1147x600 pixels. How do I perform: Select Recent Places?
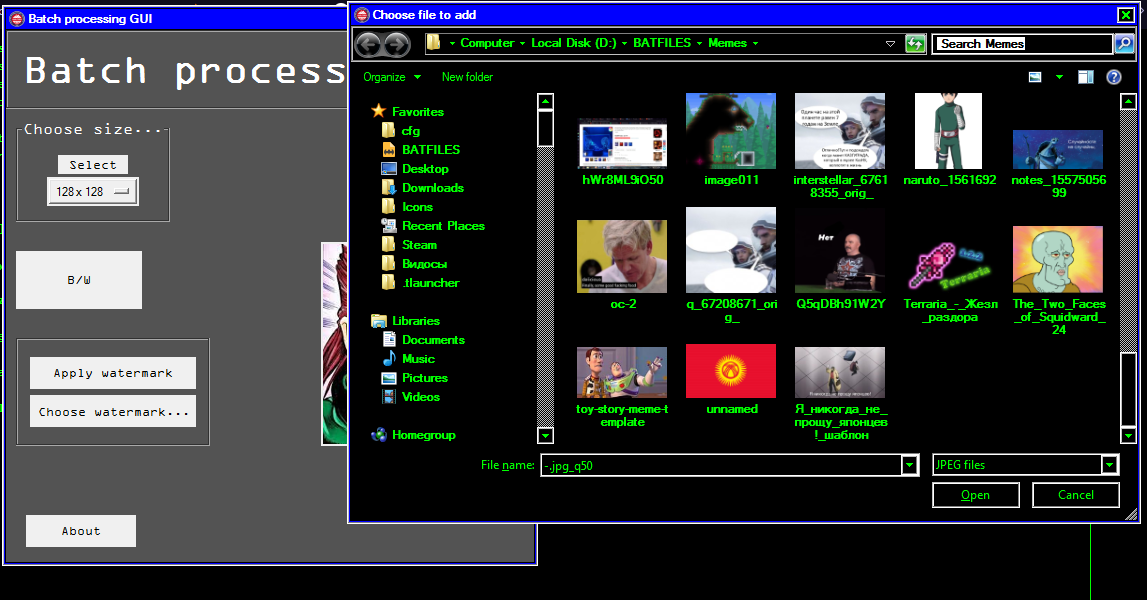tap(443, 226)
